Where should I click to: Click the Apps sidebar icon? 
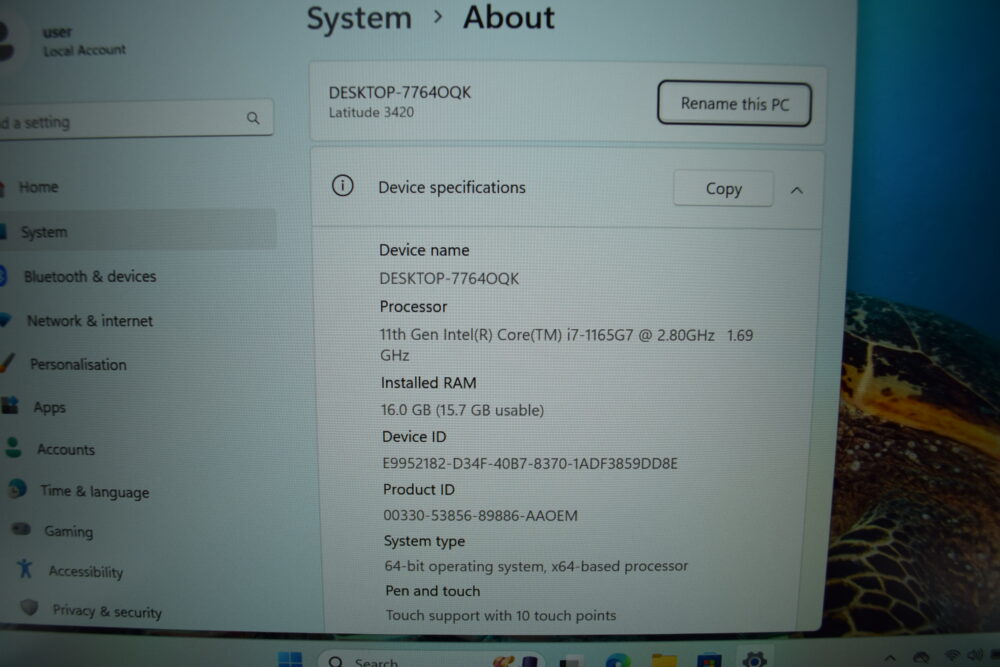pyautogui.click(x=10, y=406)
